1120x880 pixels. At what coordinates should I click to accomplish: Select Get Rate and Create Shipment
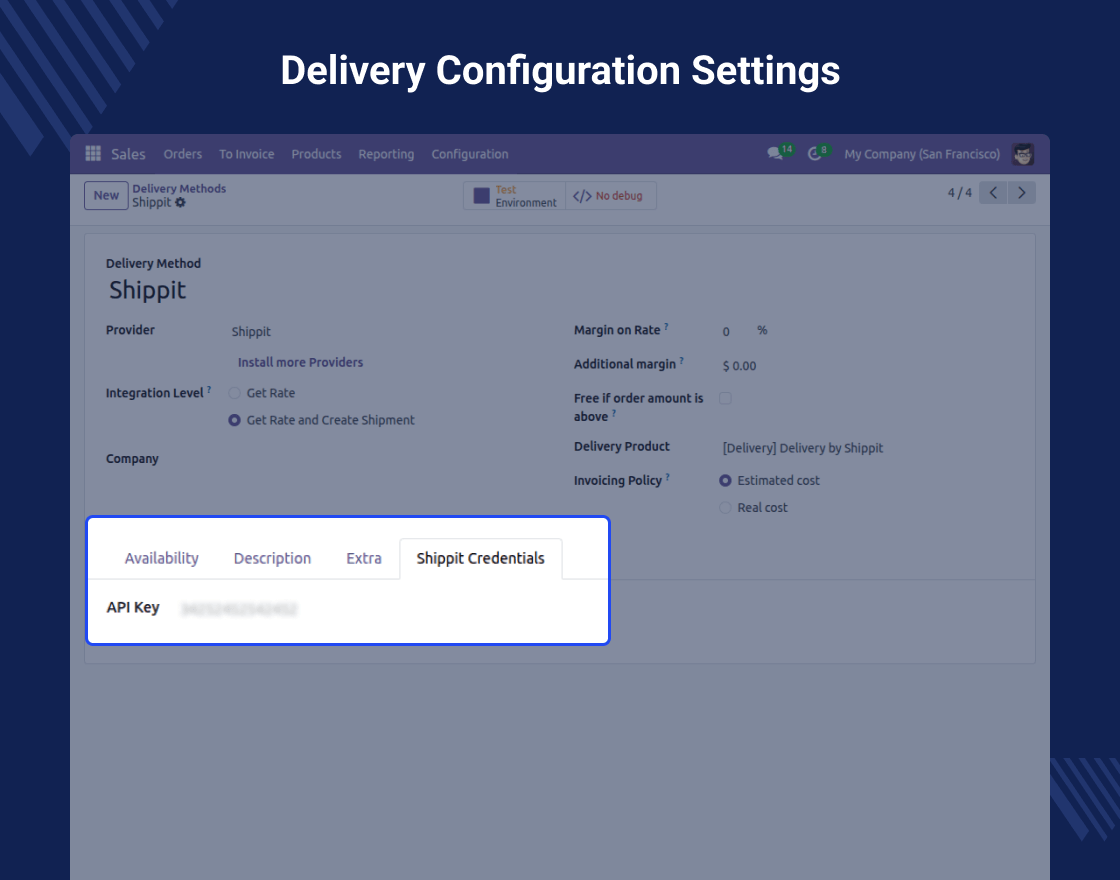(235, 420)
